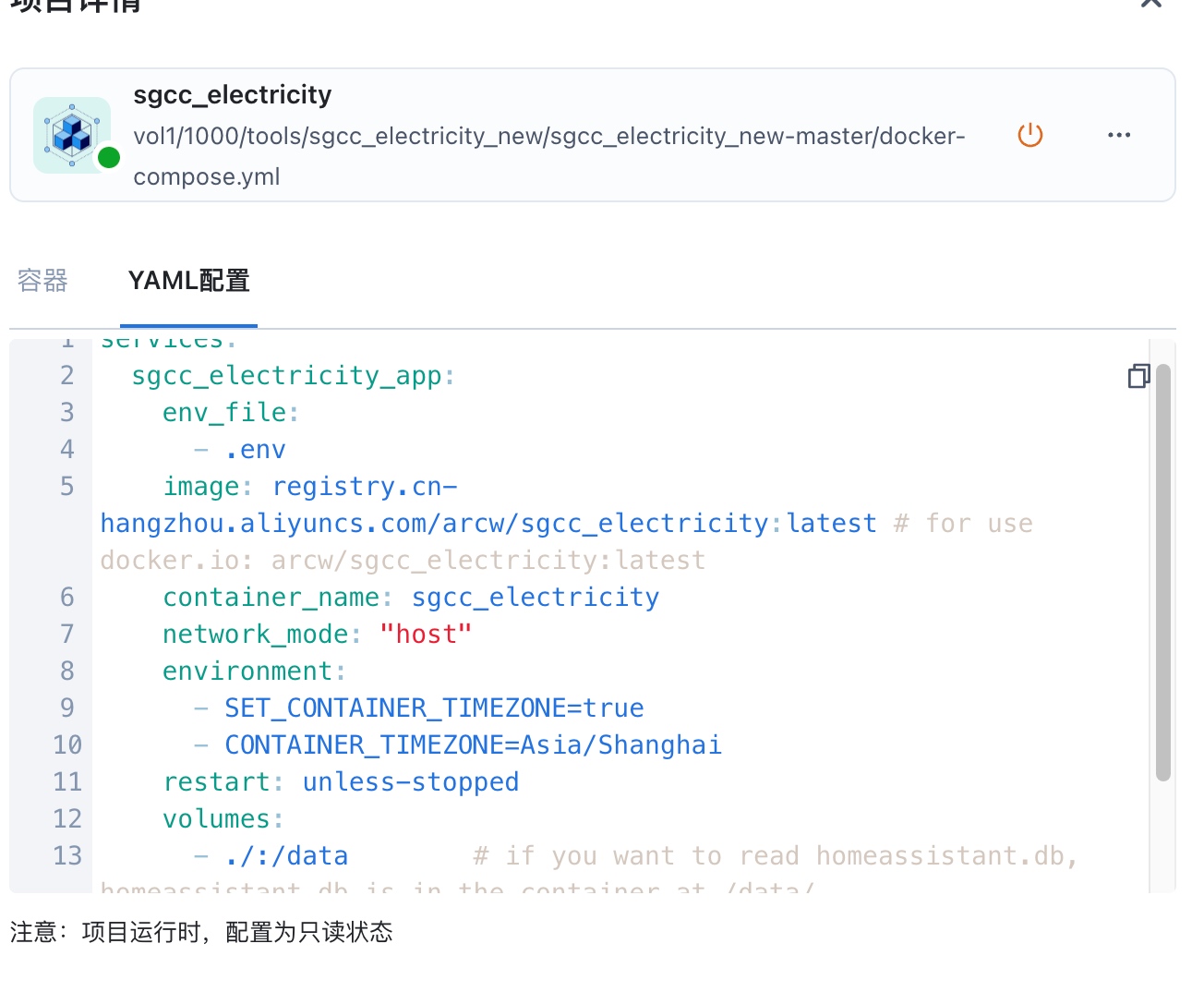Select the YAML配置 tab

[188, 281]
